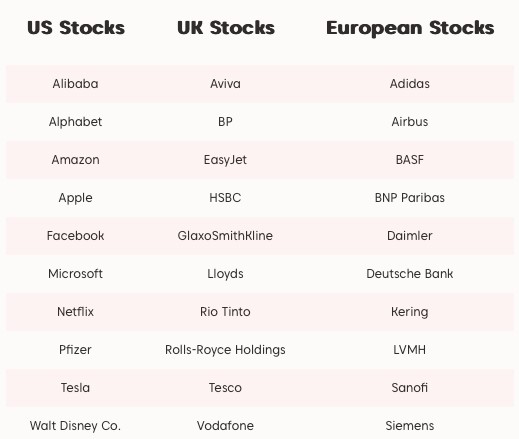519x439 pixels.
Task: Open the Vodafone stock entry
Action: point(225,426)
